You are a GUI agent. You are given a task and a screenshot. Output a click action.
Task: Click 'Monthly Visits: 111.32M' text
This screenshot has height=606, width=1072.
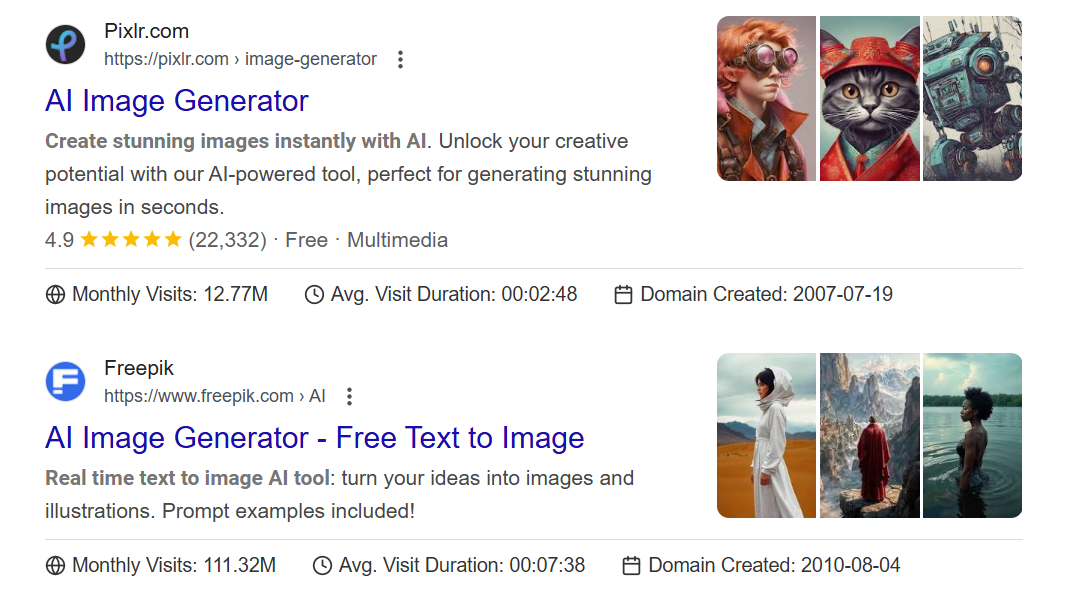pos(174,566)
